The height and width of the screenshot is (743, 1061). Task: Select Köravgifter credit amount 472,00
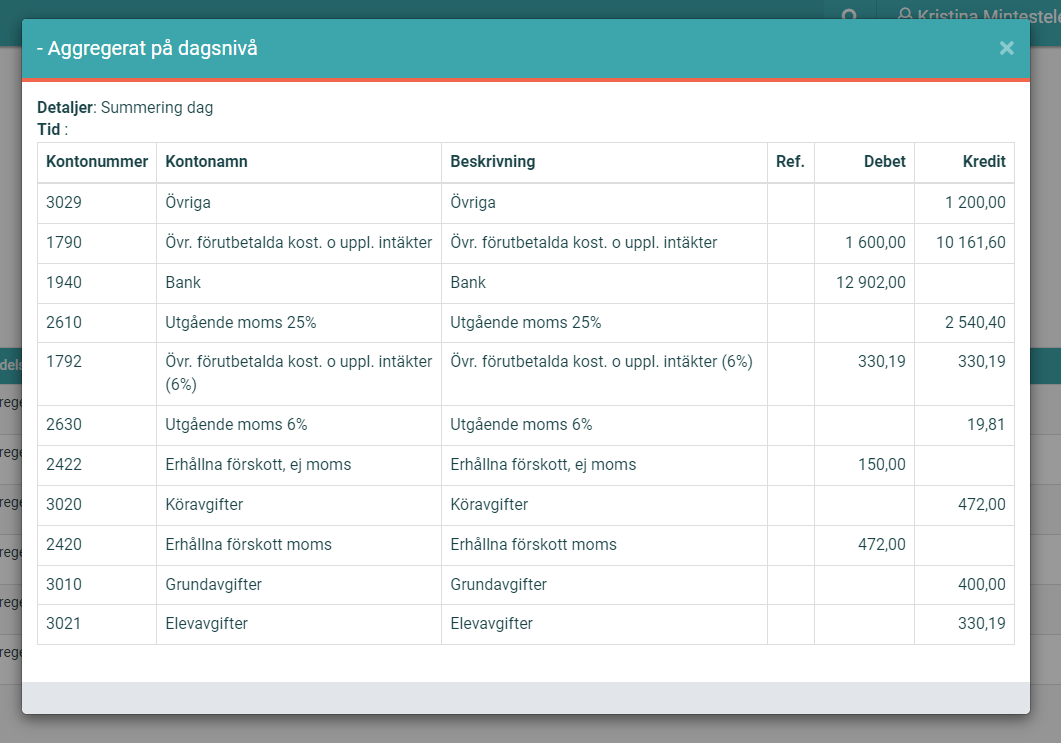[982, 504]
